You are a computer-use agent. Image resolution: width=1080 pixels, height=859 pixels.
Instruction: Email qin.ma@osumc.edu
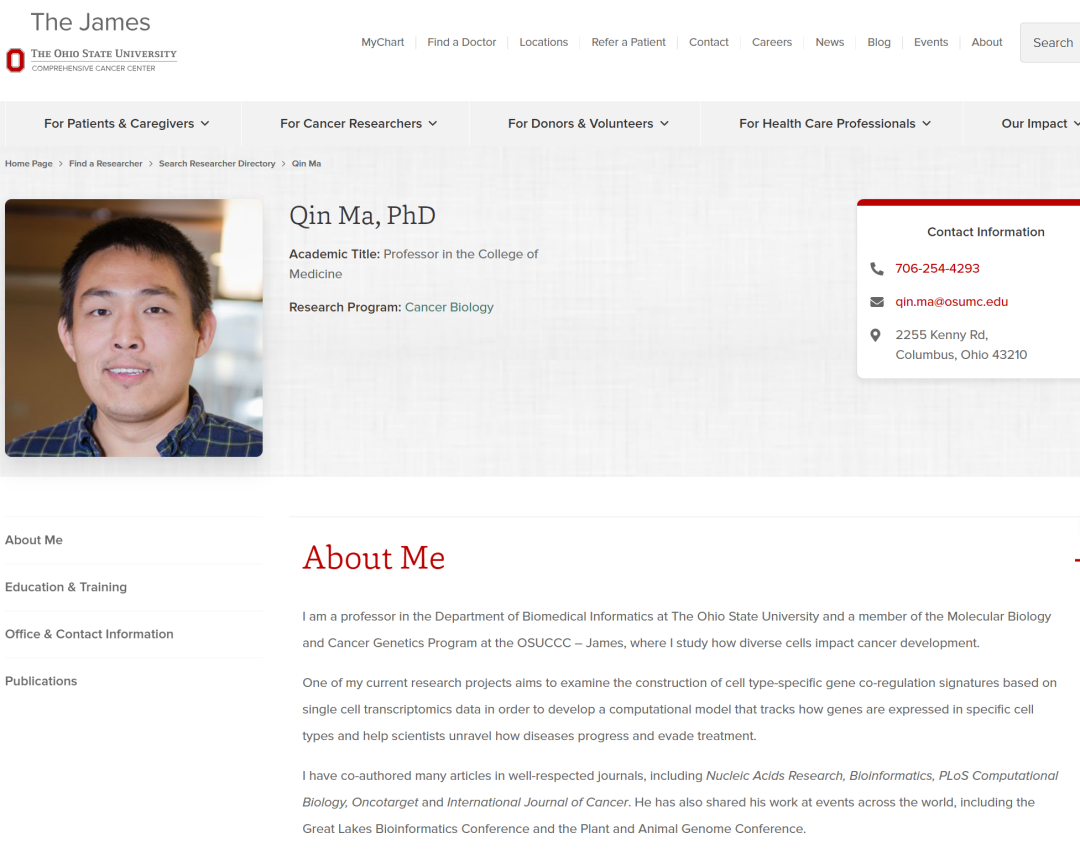point(951,302)
